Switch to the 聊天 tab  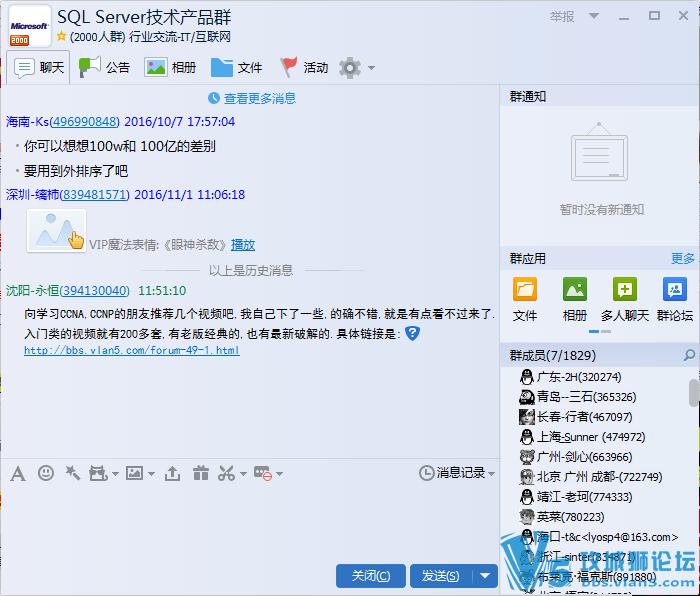[38, 68]
